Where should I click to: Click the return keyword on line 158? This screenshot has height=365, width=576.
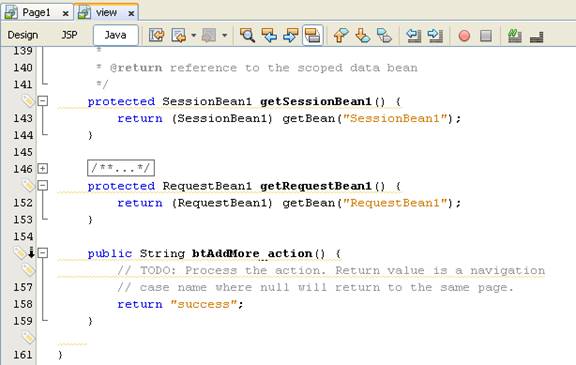tap(140, 304)
